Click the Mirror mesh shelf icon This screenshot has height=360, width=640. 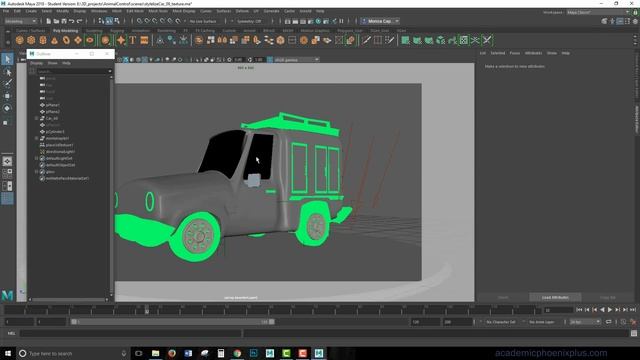pyautogui.click(x=222, y=40)
